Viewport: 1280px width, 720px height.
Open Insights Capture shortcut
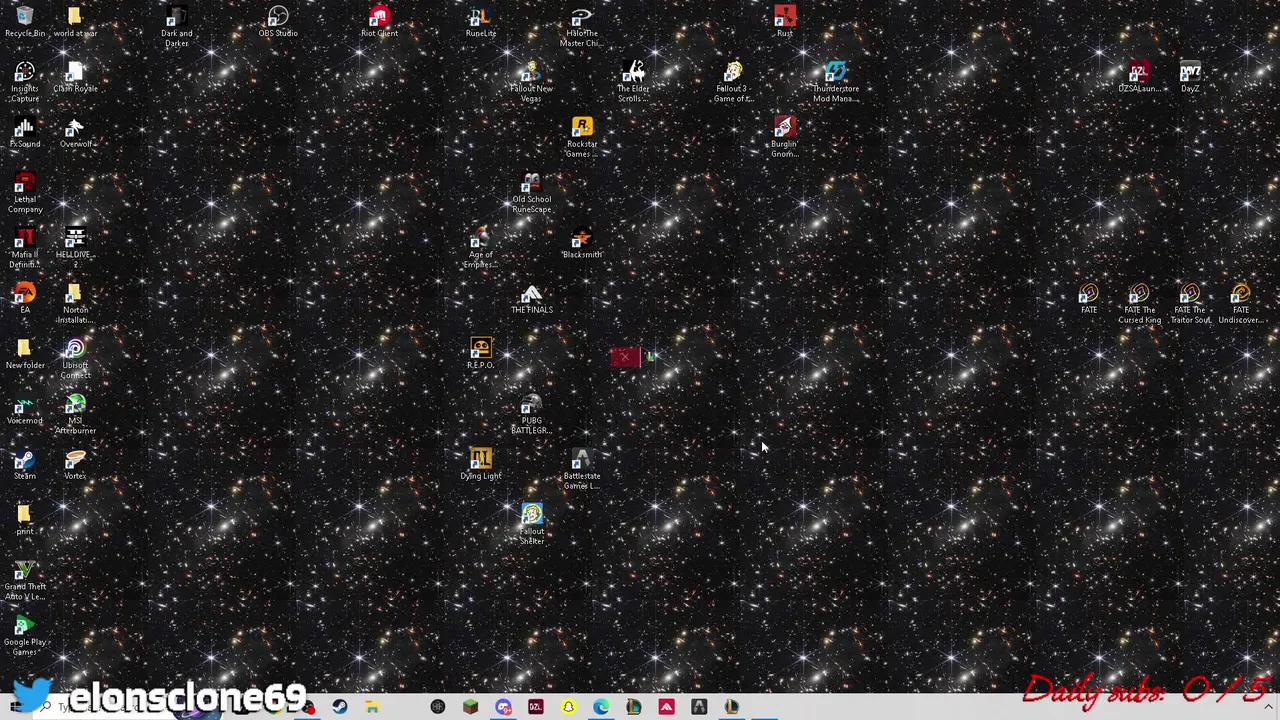25,81
